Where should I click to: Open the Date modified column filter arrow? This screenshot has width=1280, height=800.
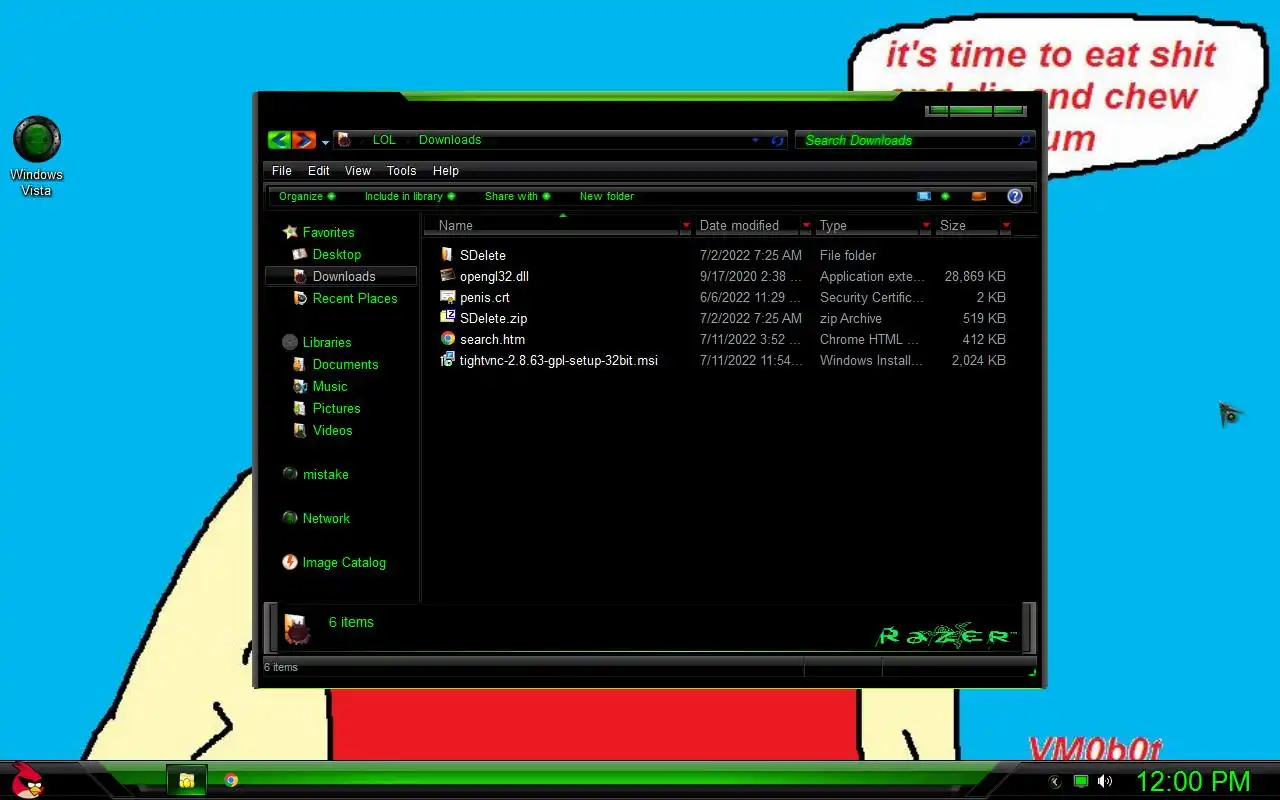[806, 226]
